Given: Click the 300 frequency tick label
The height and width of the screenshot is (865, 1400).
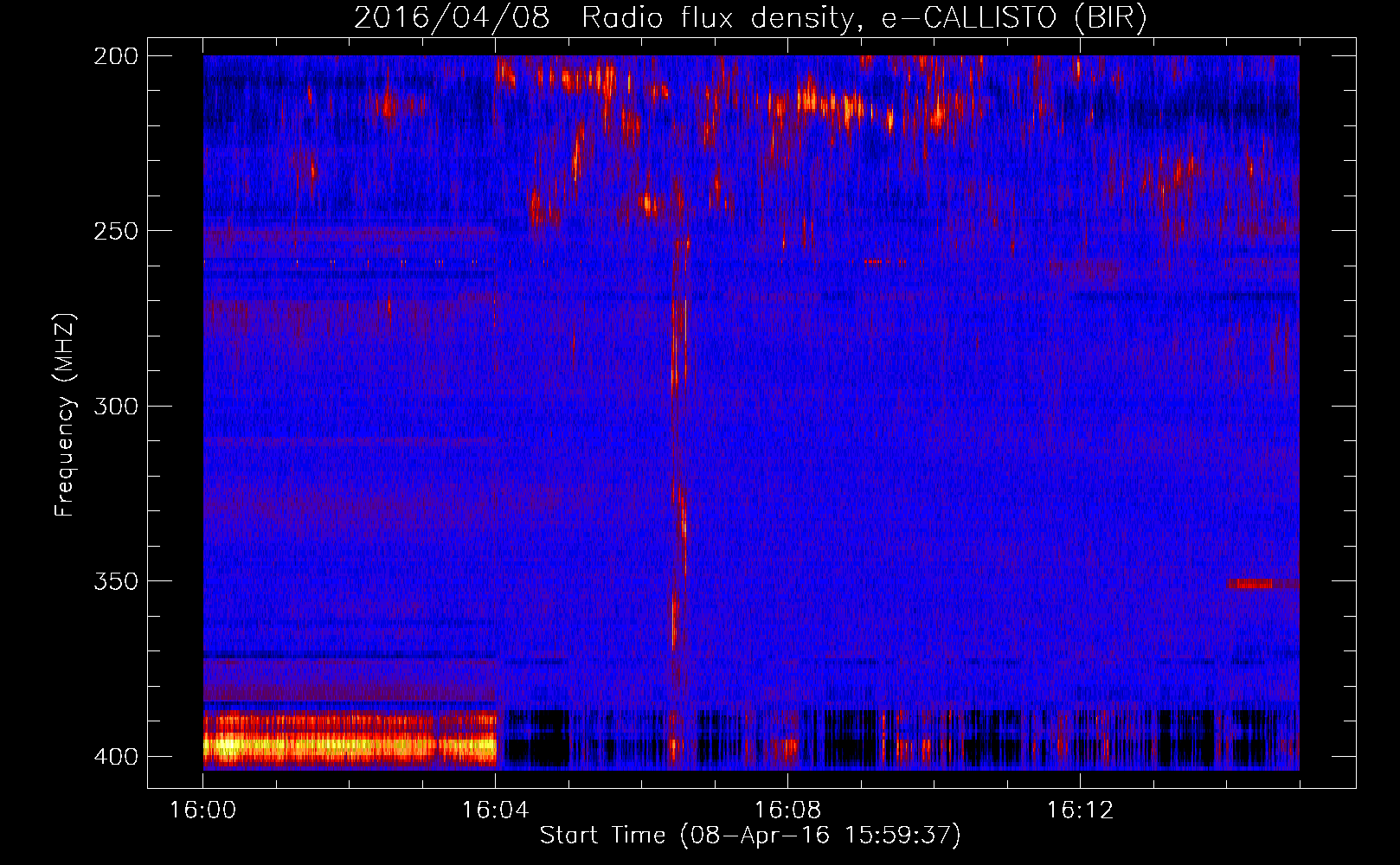Looking at the screenshot, I should pos(116,406).
